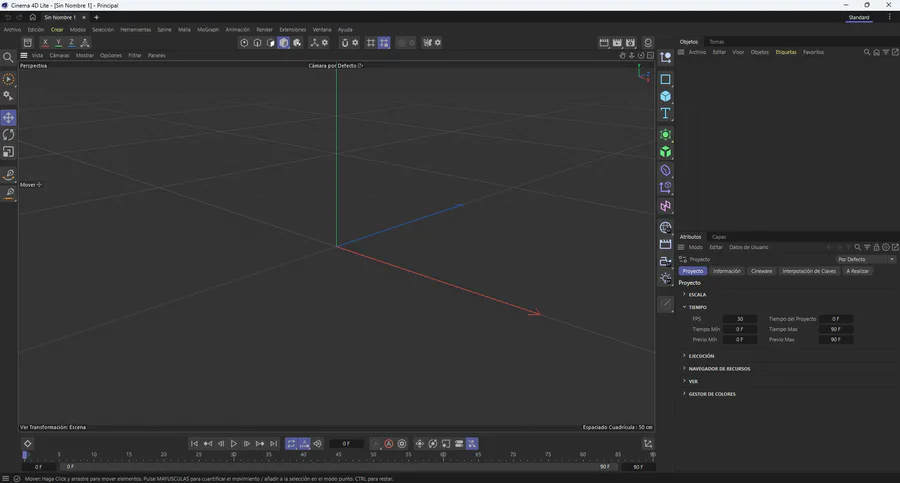This screenshot has width=900, height=483.
Task: Open the Floor/Sky globe icon
Action: coord(665,227)
